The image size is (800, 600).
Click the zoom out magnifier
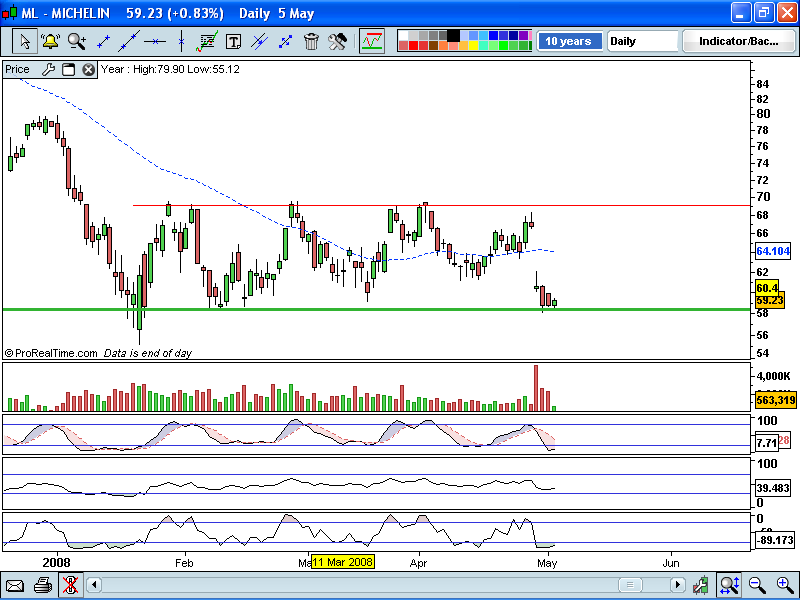pos(757,585)
